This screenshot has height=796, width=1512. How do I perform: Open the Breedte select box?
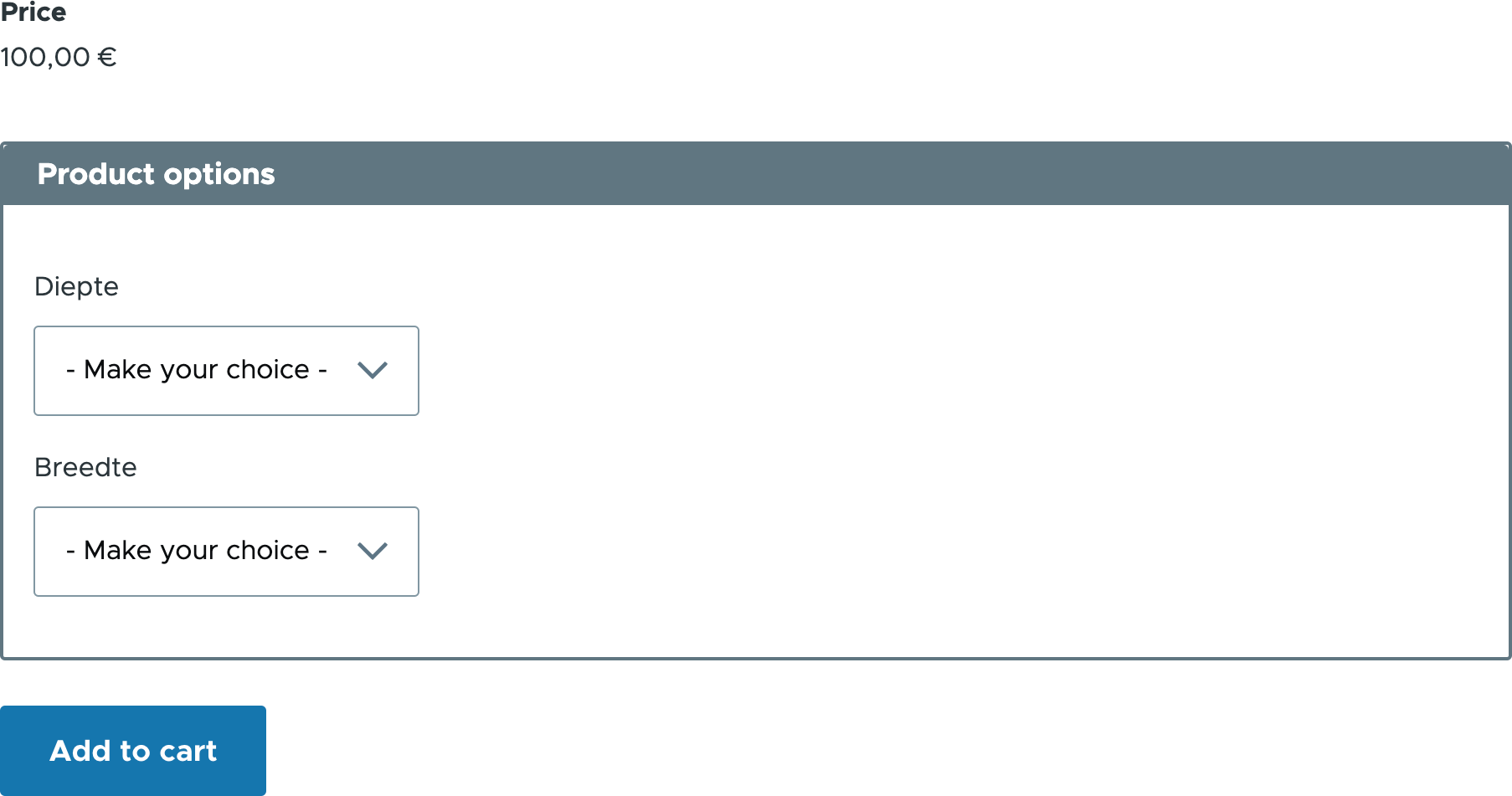(x=226, y=551)
